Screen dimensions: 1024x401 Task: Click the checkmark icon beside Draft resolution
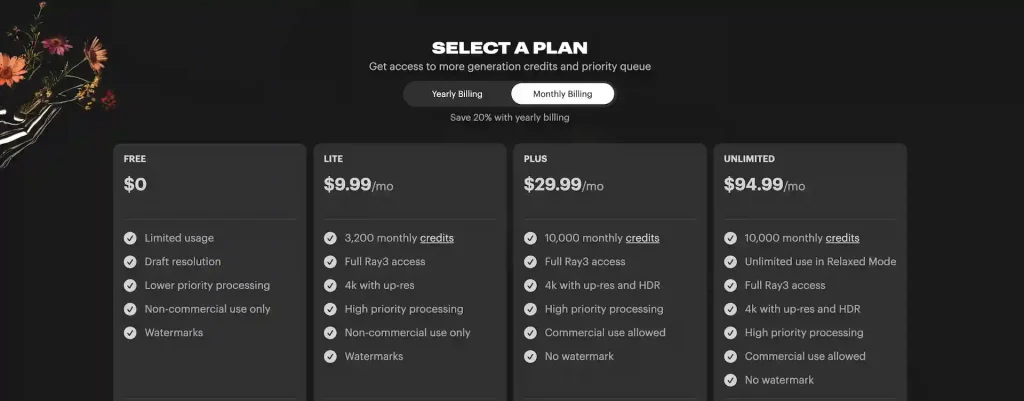130,261
